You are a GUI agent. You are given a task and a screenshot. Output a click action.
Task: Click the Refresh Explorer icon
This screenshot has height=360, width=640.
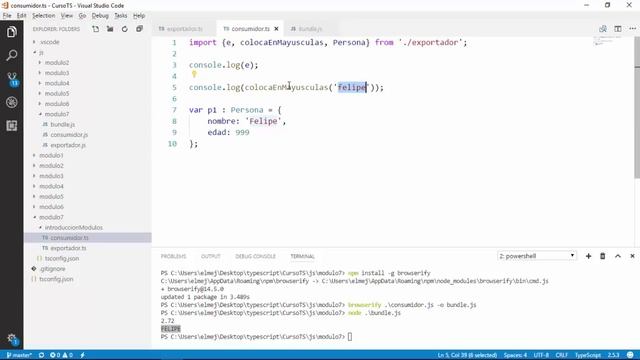124,29
